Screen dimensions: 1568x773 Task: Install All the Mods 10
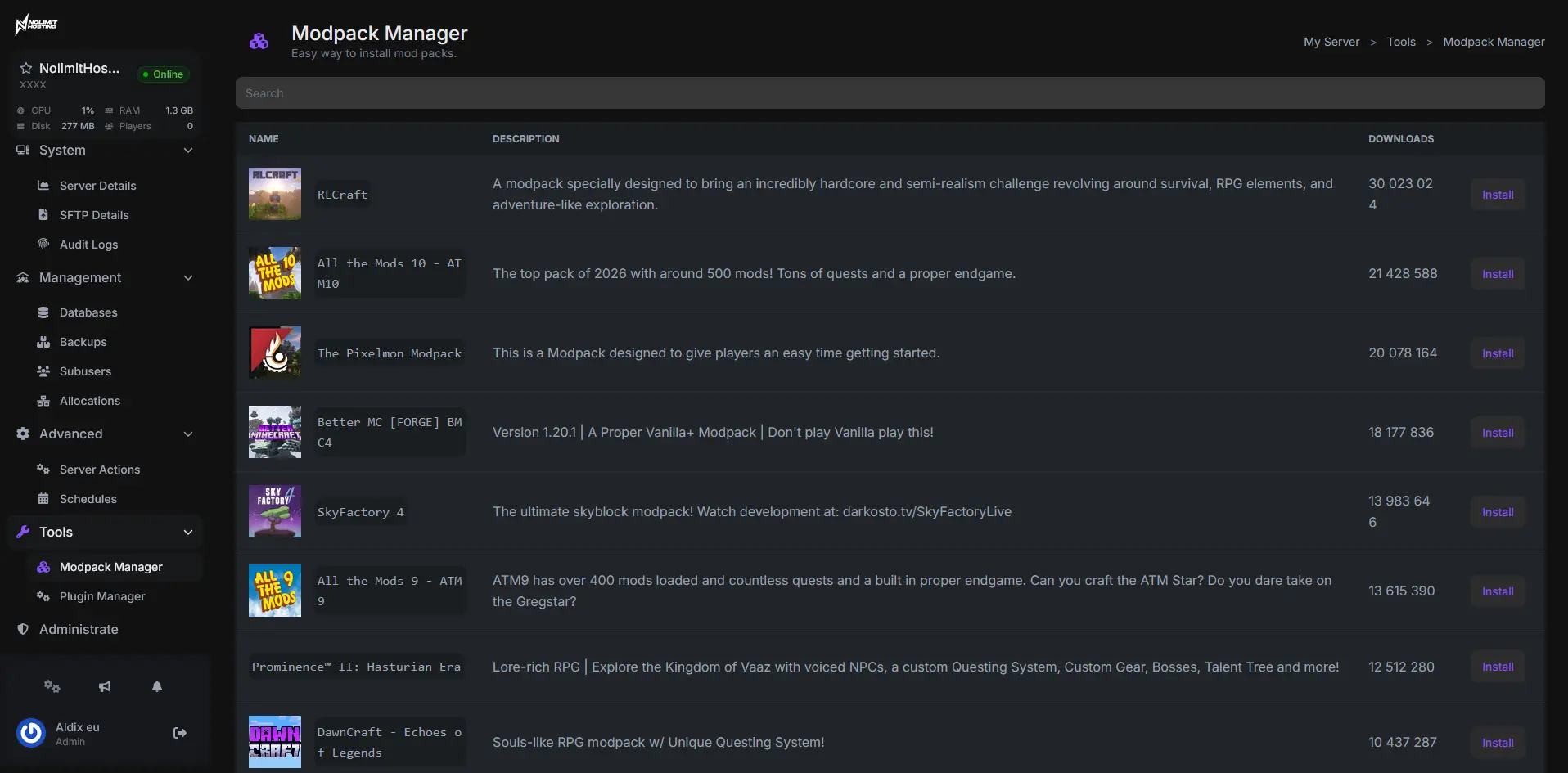click(1498, 274)
